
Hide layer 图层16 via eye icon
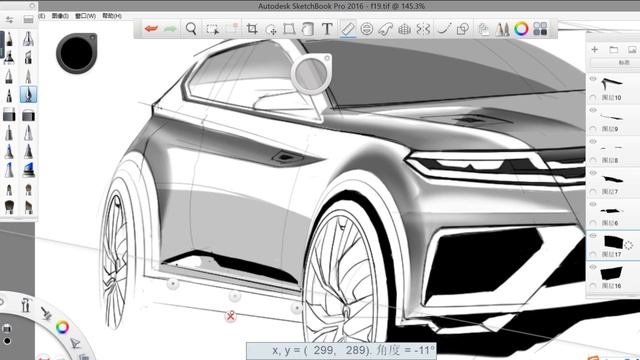click(x=593, y=267)
